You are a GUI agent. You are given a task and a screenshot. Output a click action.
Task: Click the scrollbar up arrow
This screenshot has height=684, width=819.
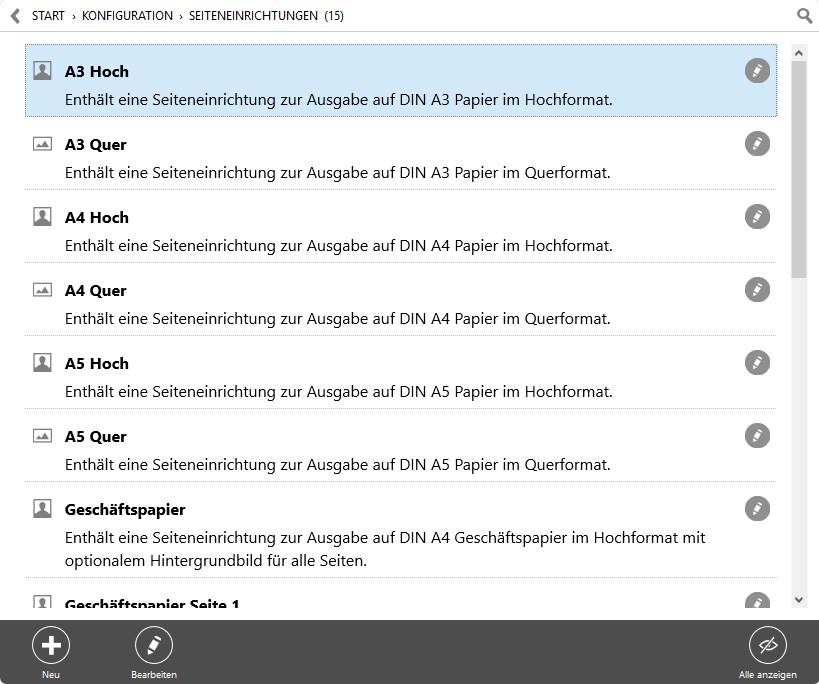click(799, 53)
